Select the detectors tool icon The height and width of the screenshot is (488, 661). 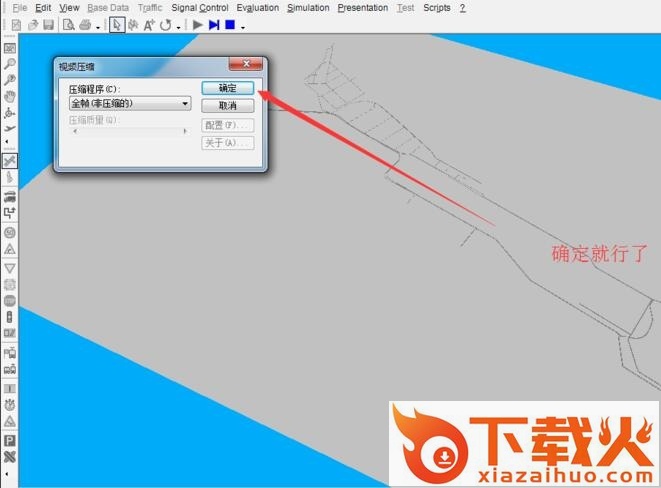pos(10,333)
